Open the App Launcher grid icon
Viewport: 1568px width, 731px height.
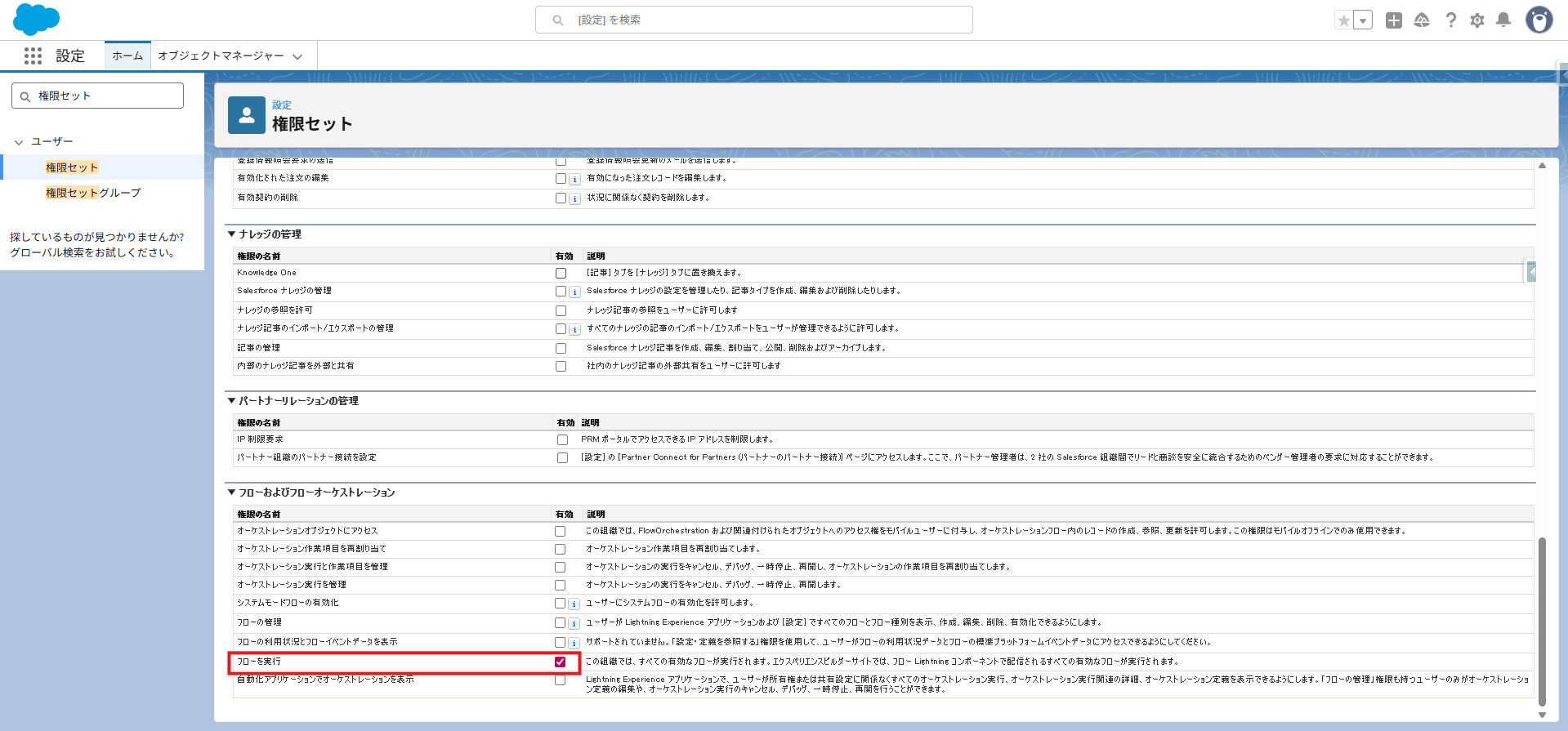pos(33,56)
